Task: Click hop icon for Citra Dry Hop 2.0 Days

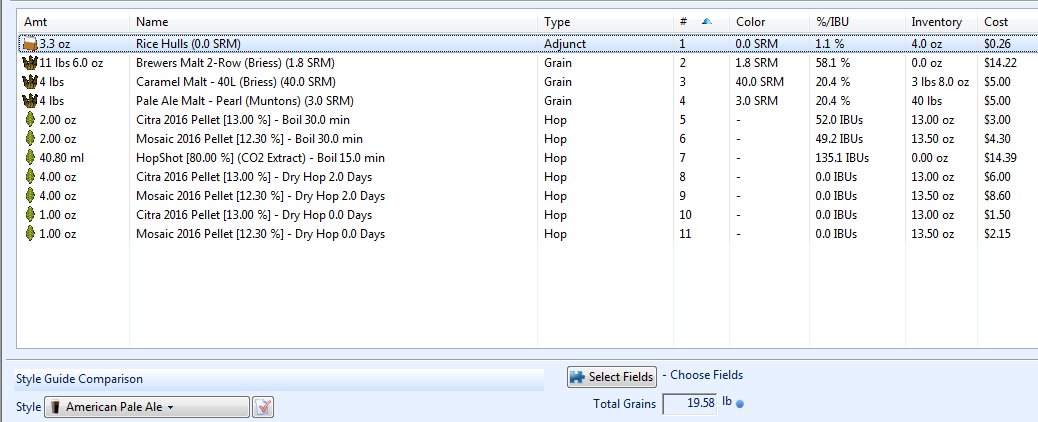Action: coord(30,177)
